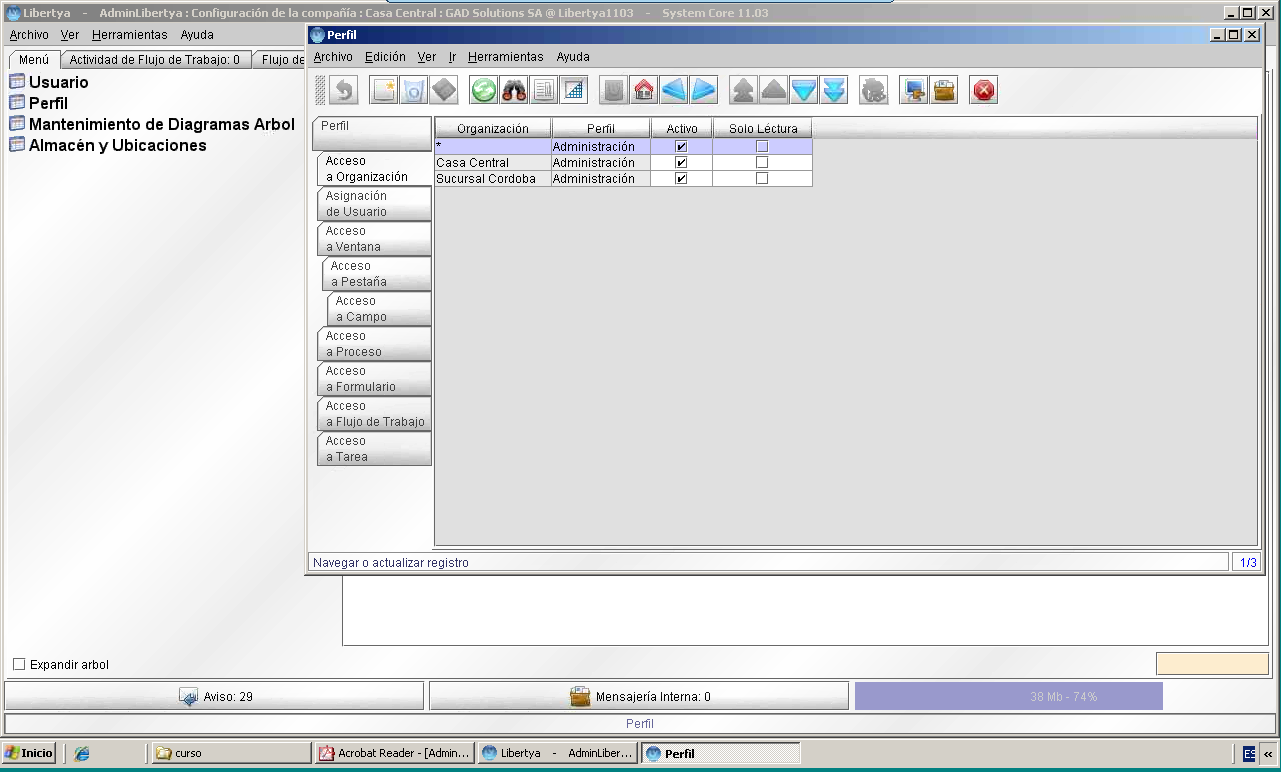Image resolution: width=1281 pixels, height=772 pixels.
Task: Click the Mensajería Interna button
Action: point(639,696)
